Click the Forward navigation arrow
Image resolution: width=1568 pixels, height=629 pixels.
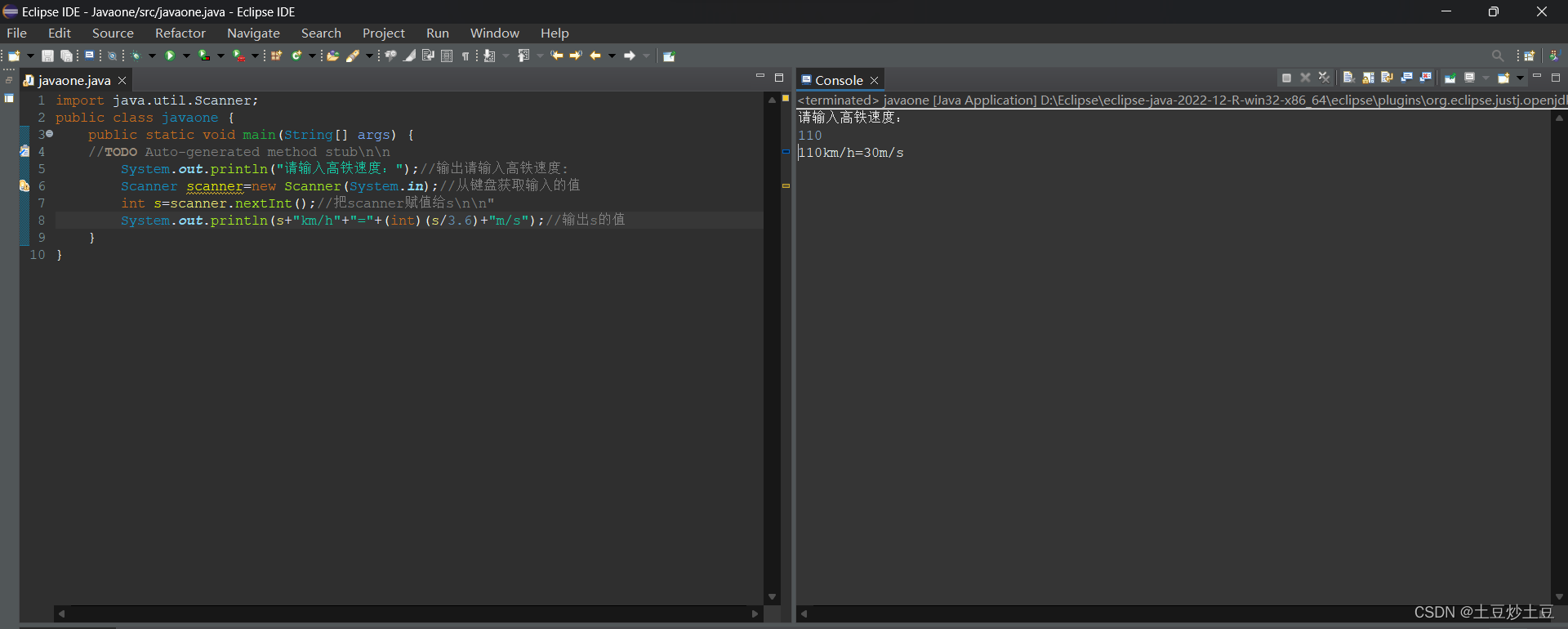click(629, 56)
